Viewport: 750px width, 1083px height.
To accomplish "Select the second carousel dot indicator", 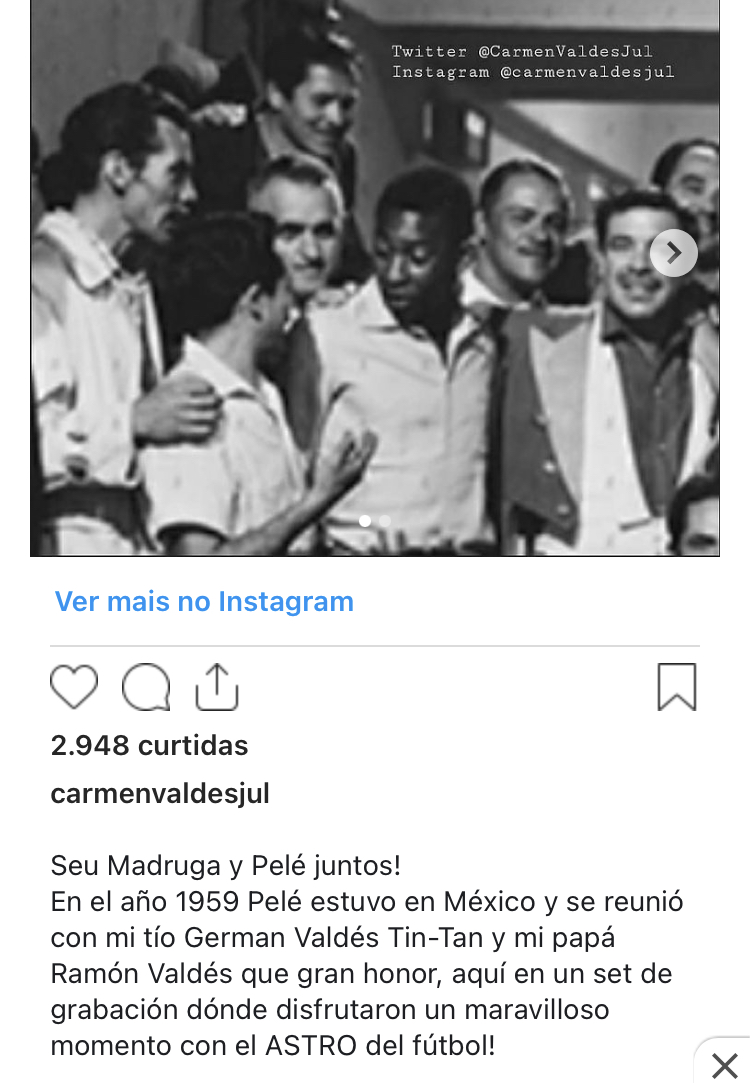I will pos(385,521).
